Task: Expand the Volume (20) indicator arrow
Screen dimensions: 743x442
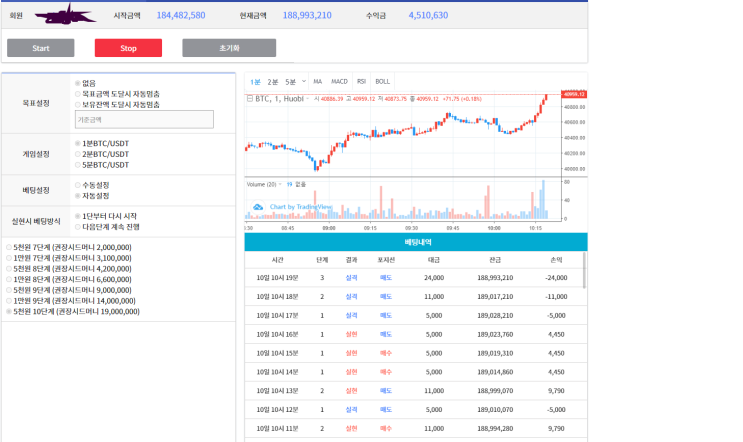Action: pos(280,184)
